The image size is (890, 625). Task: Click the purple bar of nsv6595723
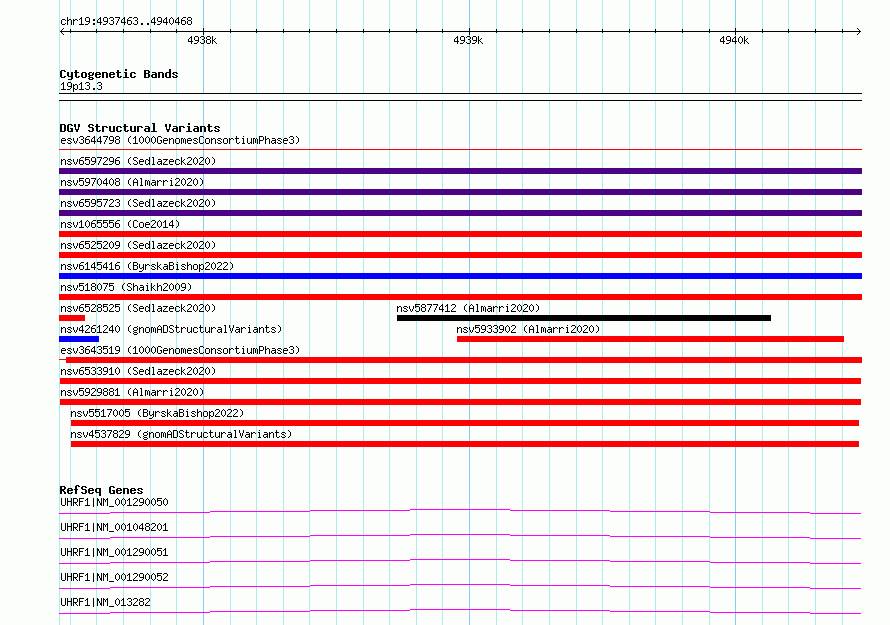pyautogui.click(x=460, y=213)
